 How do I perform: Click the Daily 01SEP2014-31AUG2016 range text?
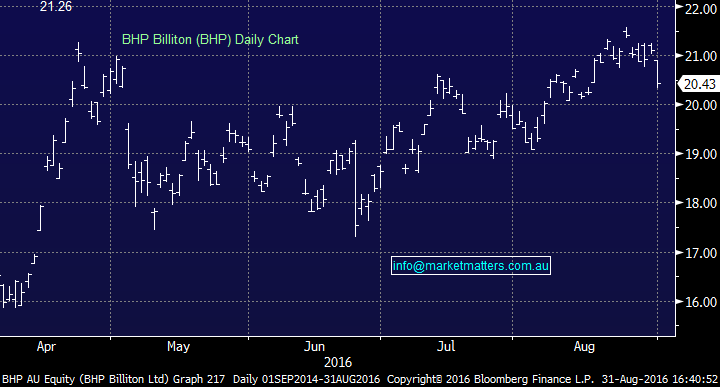coord(306,379)
